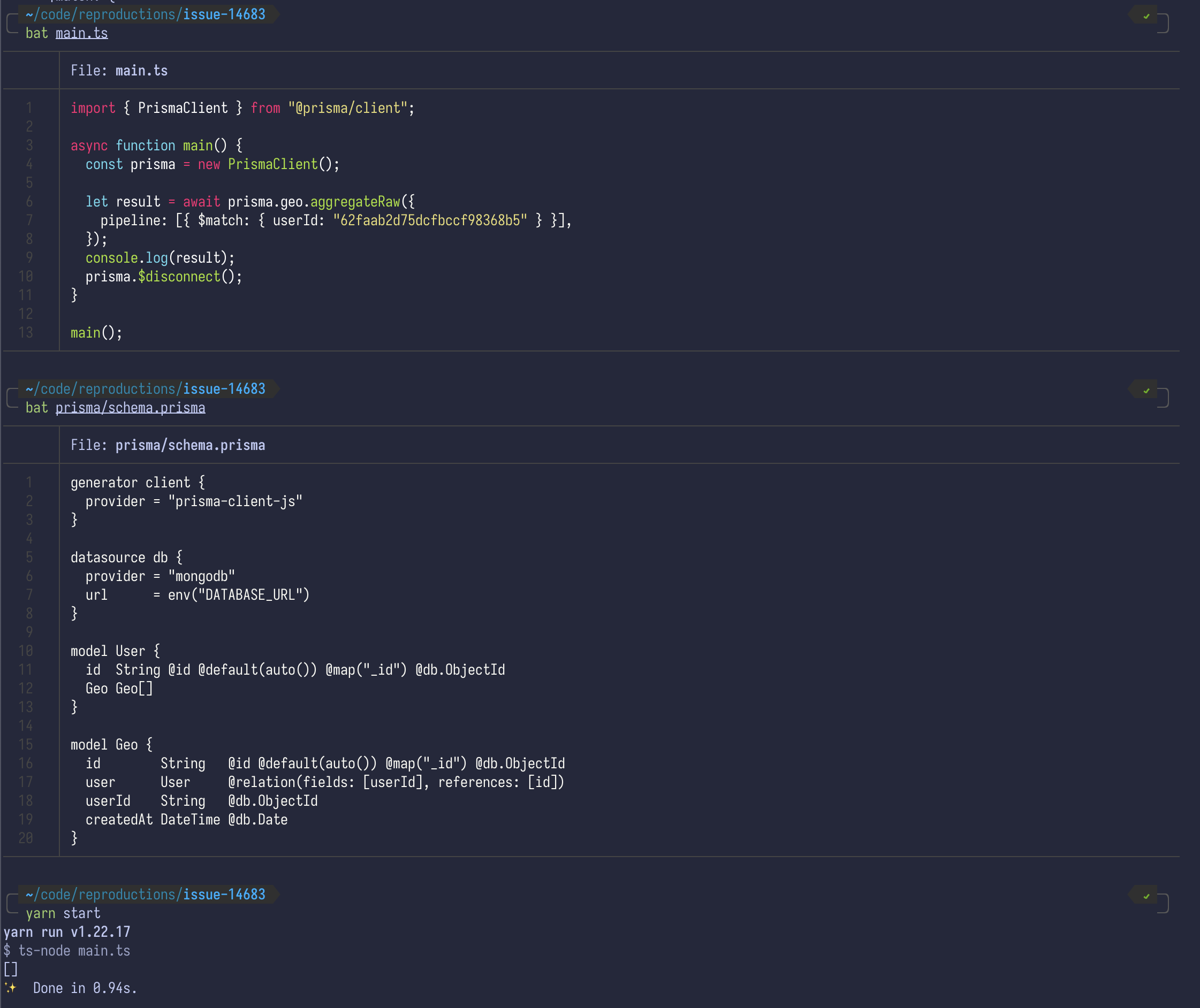Open the underlined main.ts link
Viewport: 1200px width, 1008px height.
(x=82, y=33)
